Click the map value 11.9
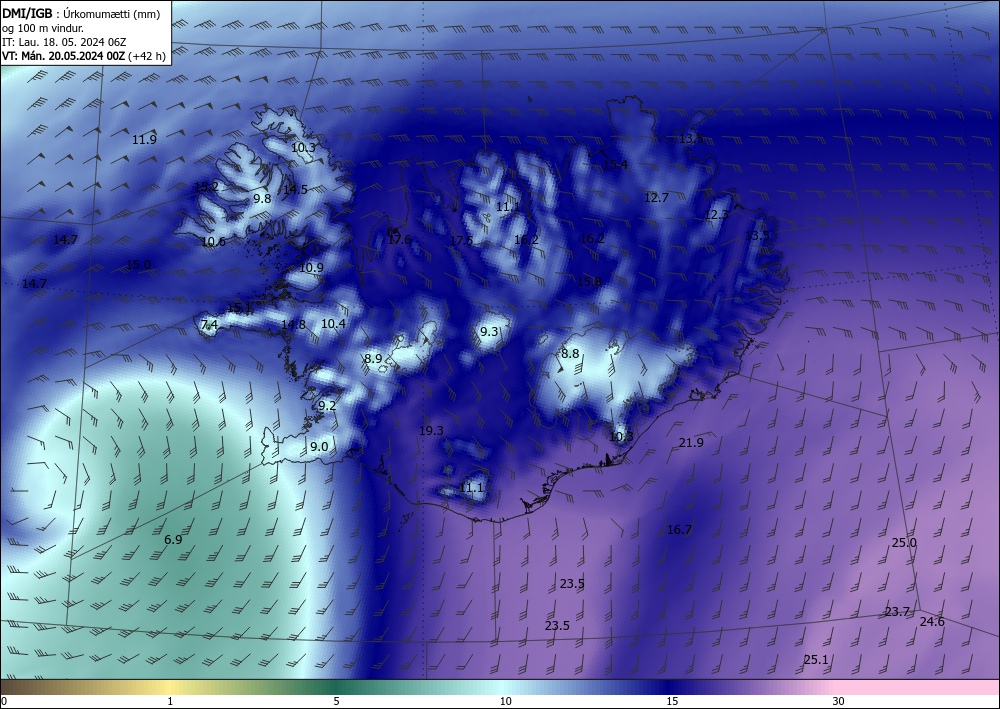 (x=144, y=140)
